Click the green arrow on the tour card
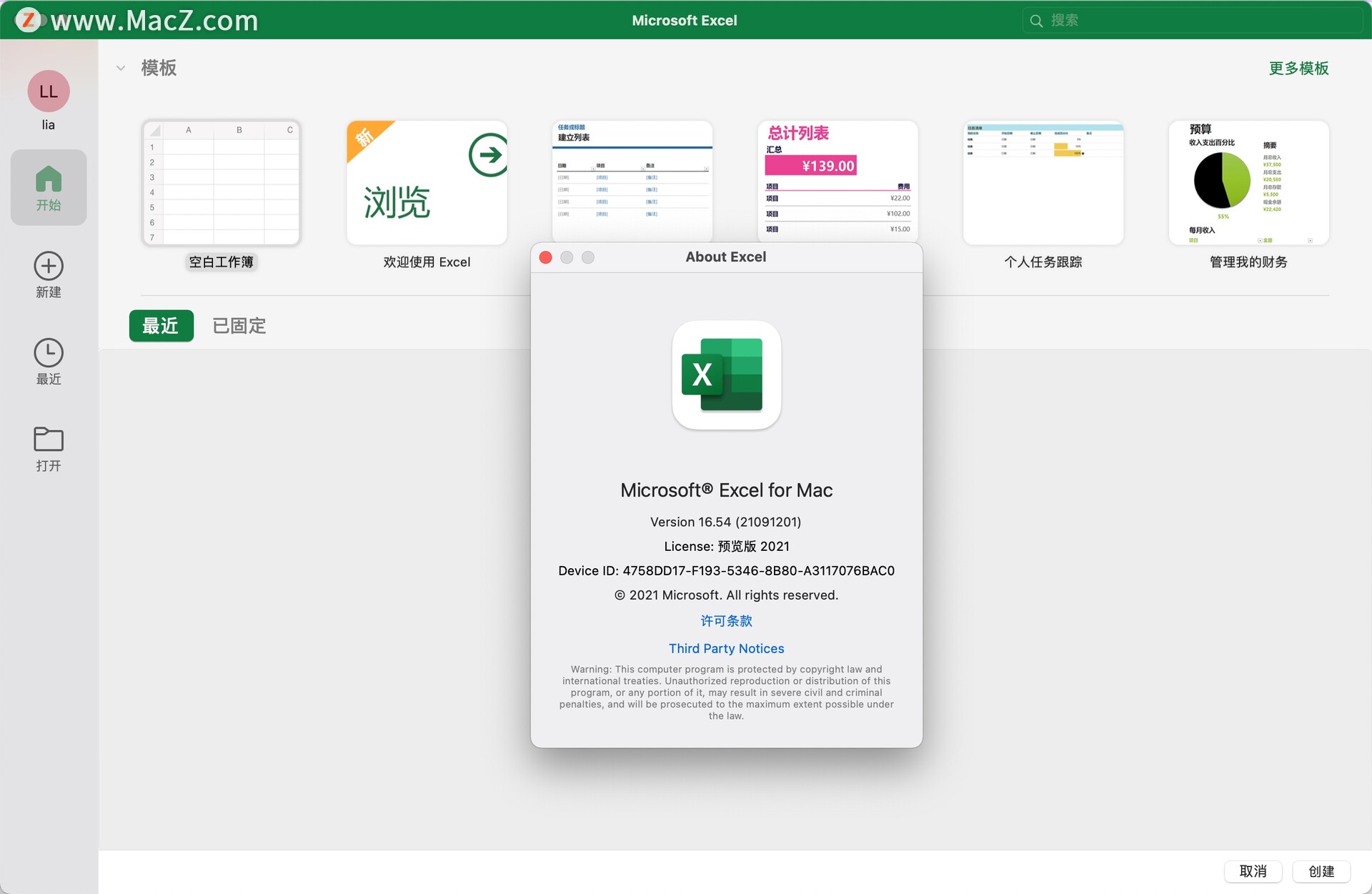Screen dimensions: 1372x894 (x=489, y=154)
